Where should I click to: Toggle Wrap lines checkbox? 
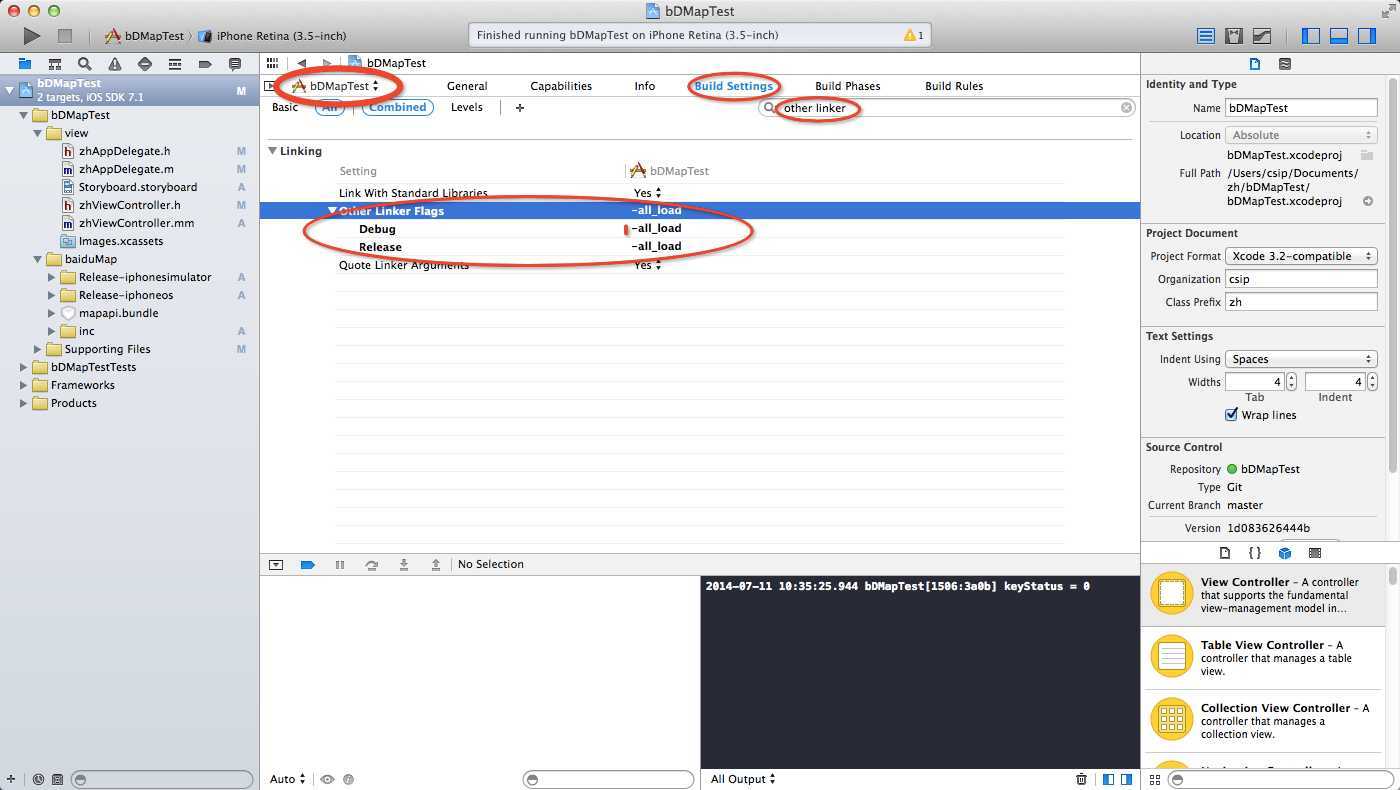tap(1231, 415)
